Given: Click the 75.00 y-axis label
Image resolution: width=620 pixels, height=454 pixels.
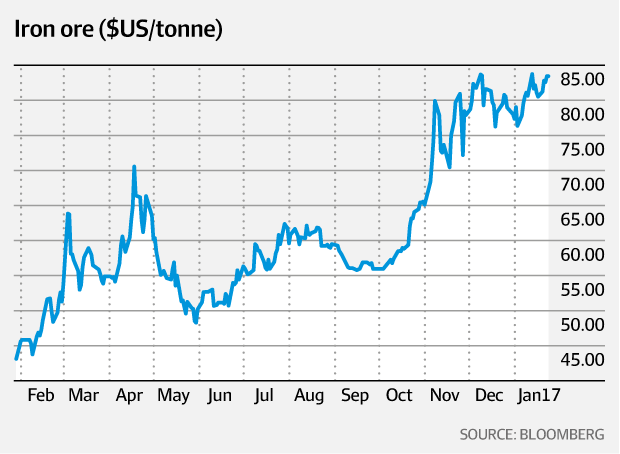Looking at the screenshot, I should click(582, 149).
